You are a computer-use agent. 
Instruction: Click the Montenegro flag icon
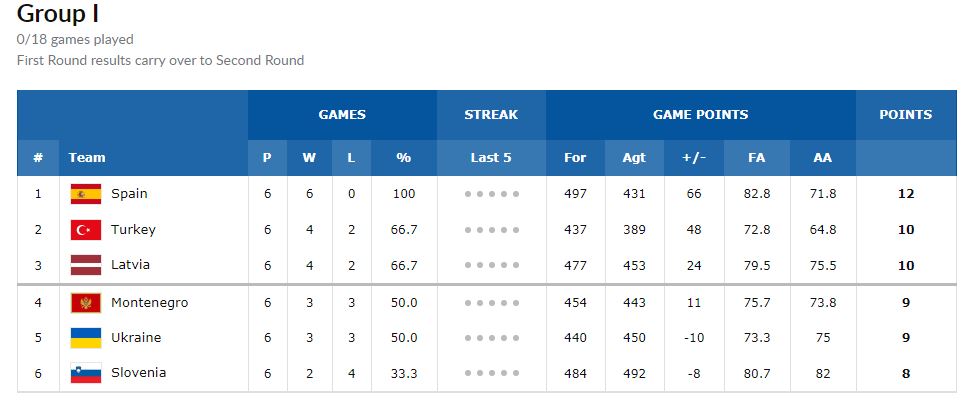[x=85, y=303]
